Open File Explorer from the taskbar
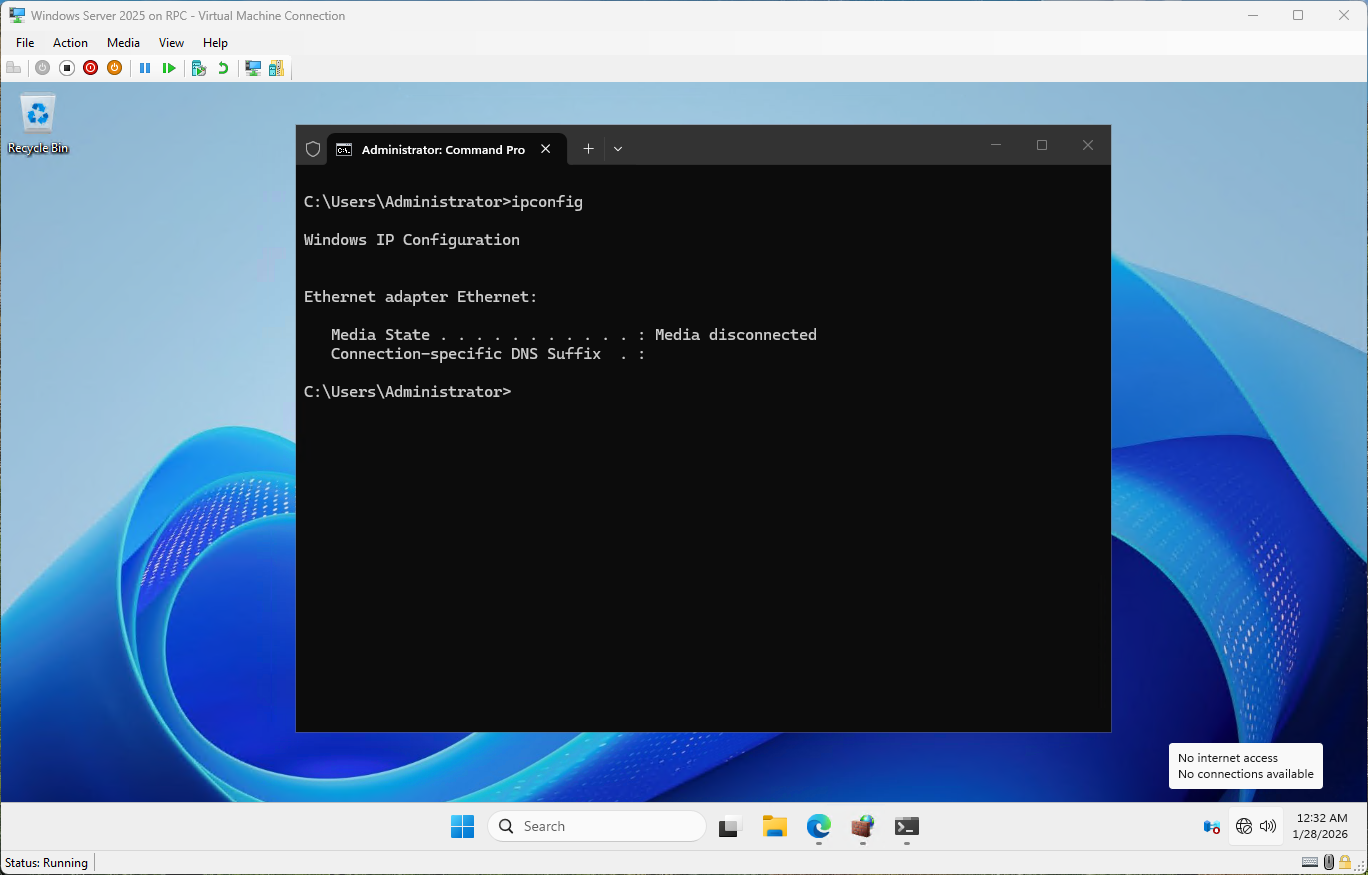 click(774, 826)
